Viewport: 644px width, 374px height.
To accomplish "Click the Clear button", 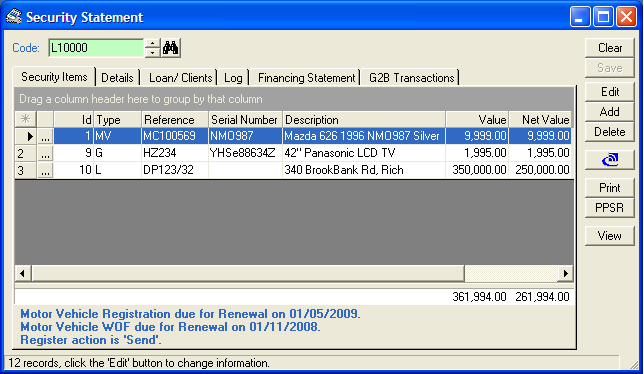I will pyautogui.click(x=610, y=48).
